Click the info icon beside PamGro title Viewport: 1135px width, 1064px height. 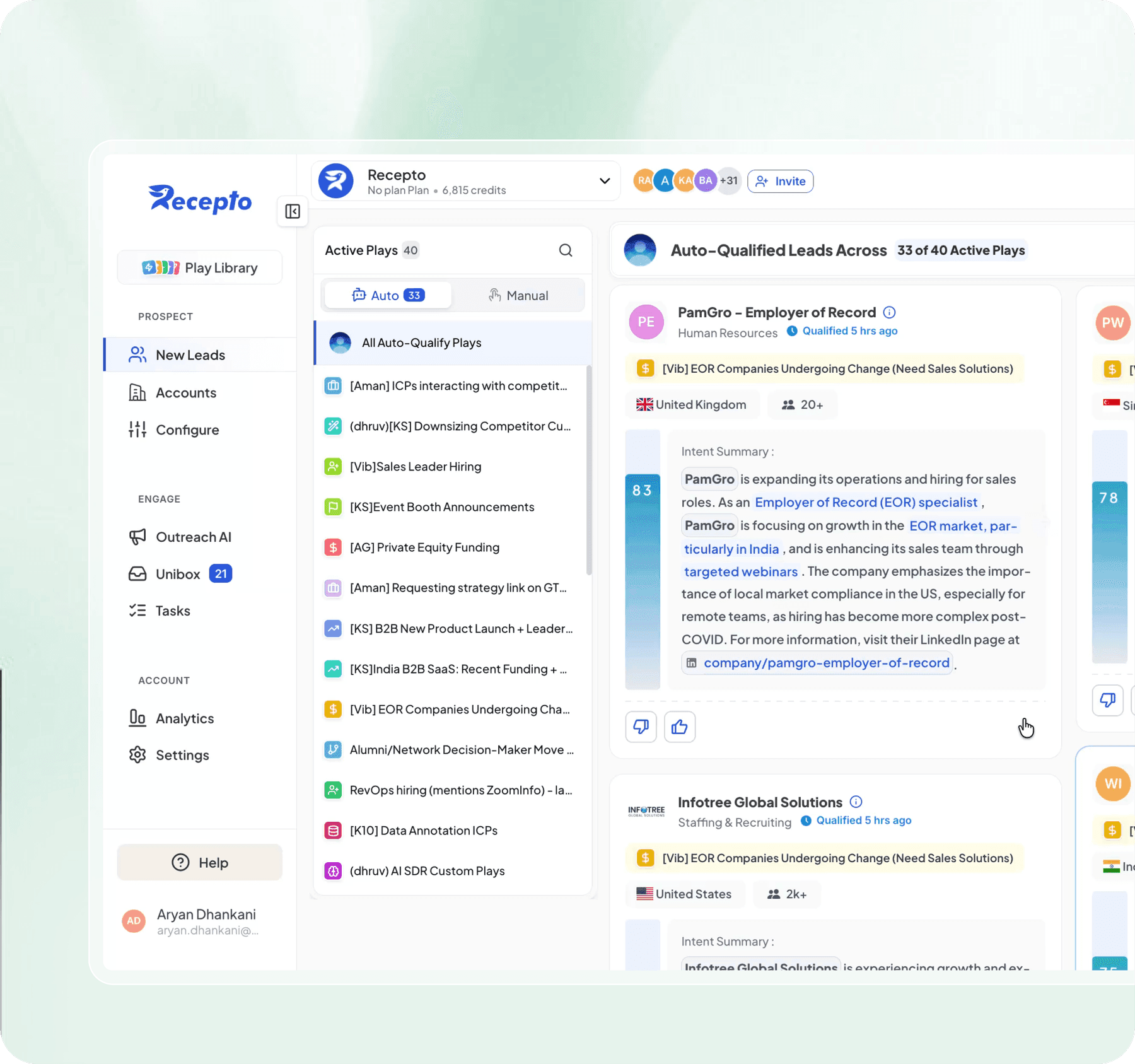(889, 312)
